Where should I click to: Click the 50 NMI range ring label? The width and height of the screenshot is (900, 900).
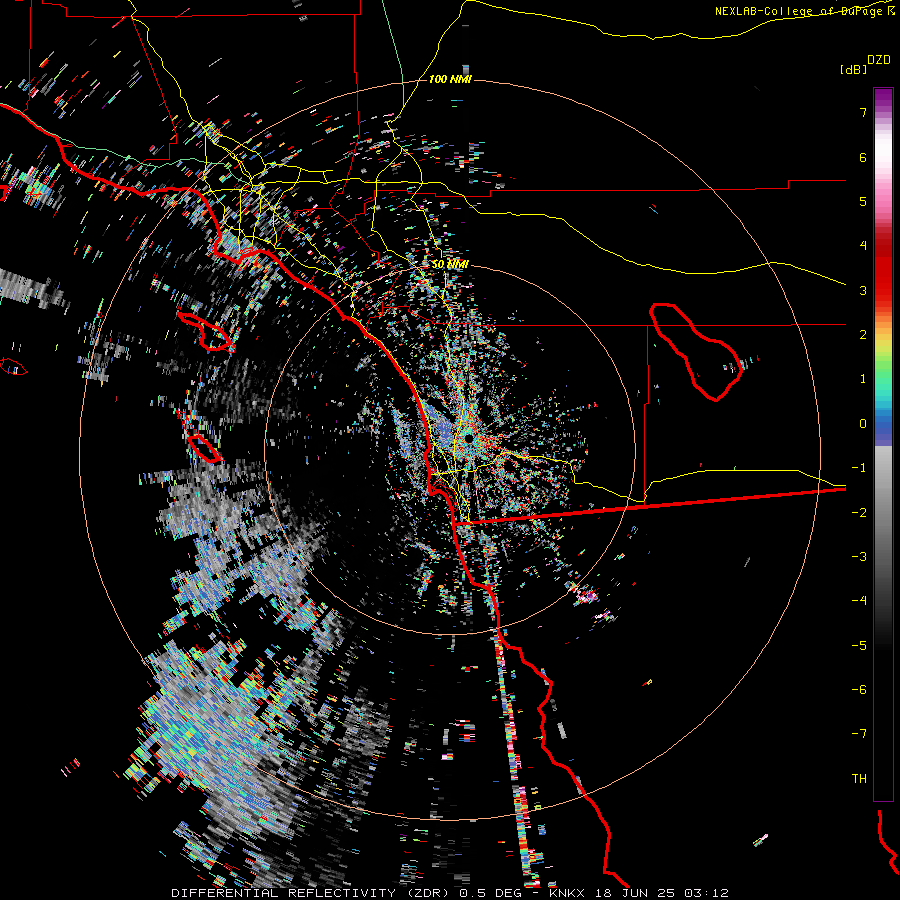click(450, 264)
